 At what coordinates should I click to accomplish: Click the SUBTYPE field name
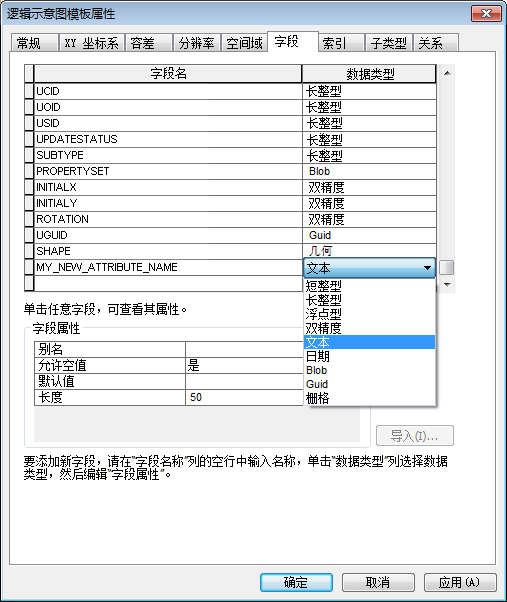(168, 155)
